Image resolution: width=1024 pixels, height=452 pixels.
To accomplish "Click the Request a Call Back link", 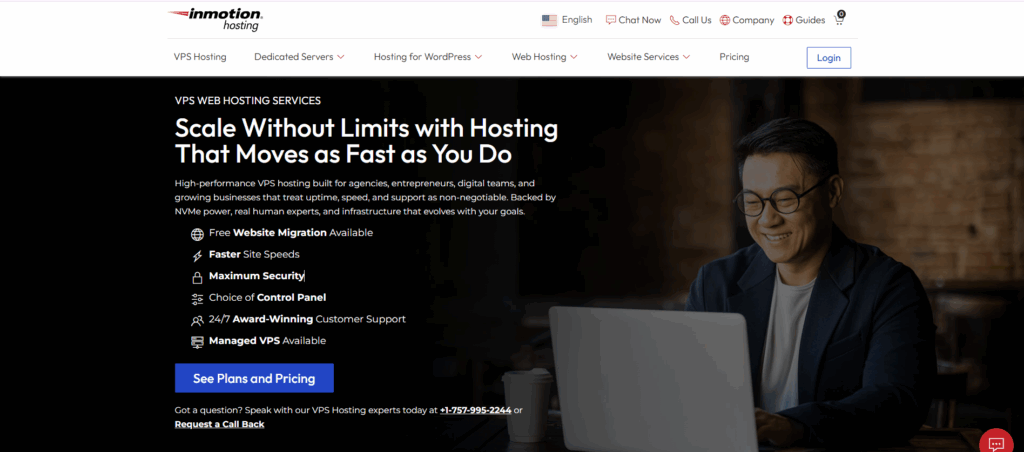I will pyautogui.click(x=219, y=424).
